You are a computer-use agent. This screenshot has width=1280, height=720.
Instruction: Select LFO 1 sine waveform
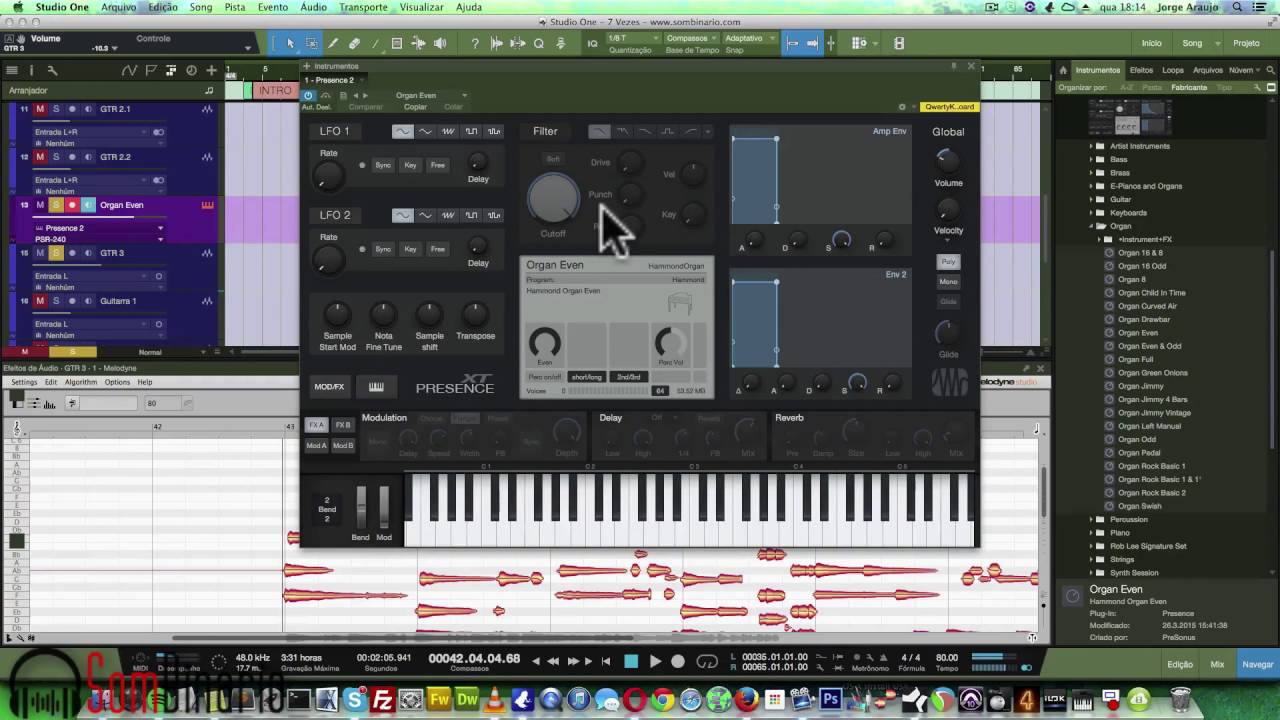pos(402,131)
